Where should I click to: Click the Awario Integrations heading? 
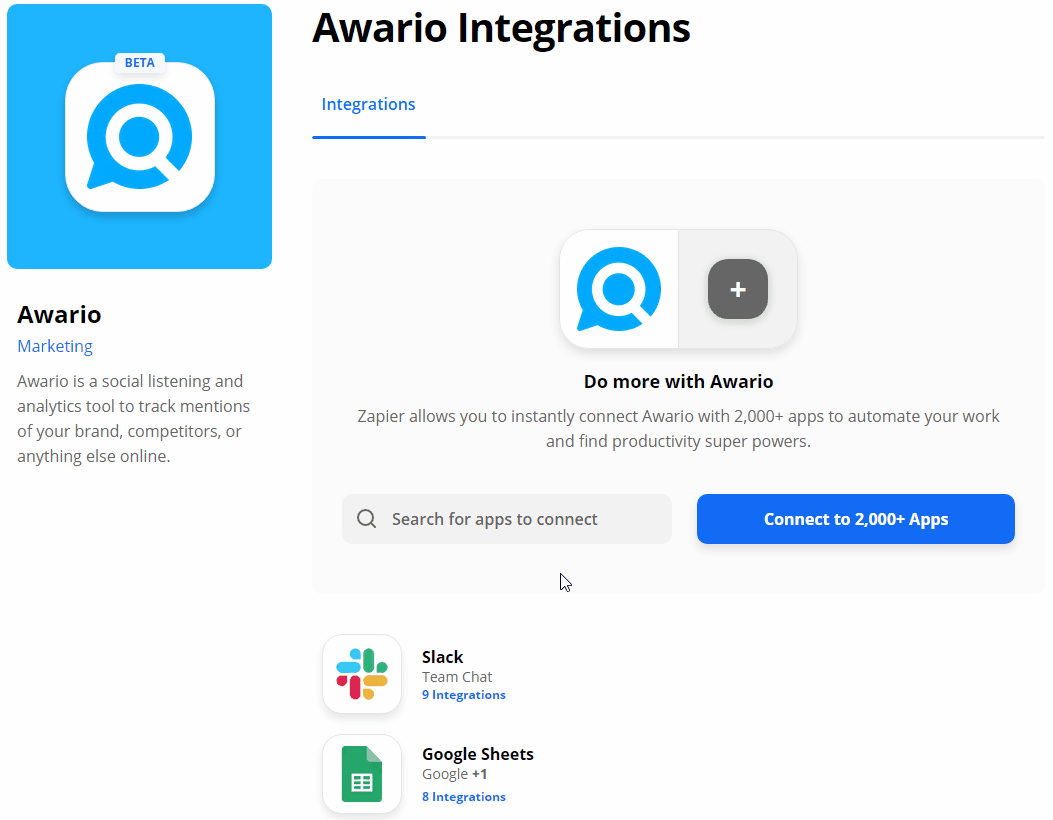click(501, 28)
